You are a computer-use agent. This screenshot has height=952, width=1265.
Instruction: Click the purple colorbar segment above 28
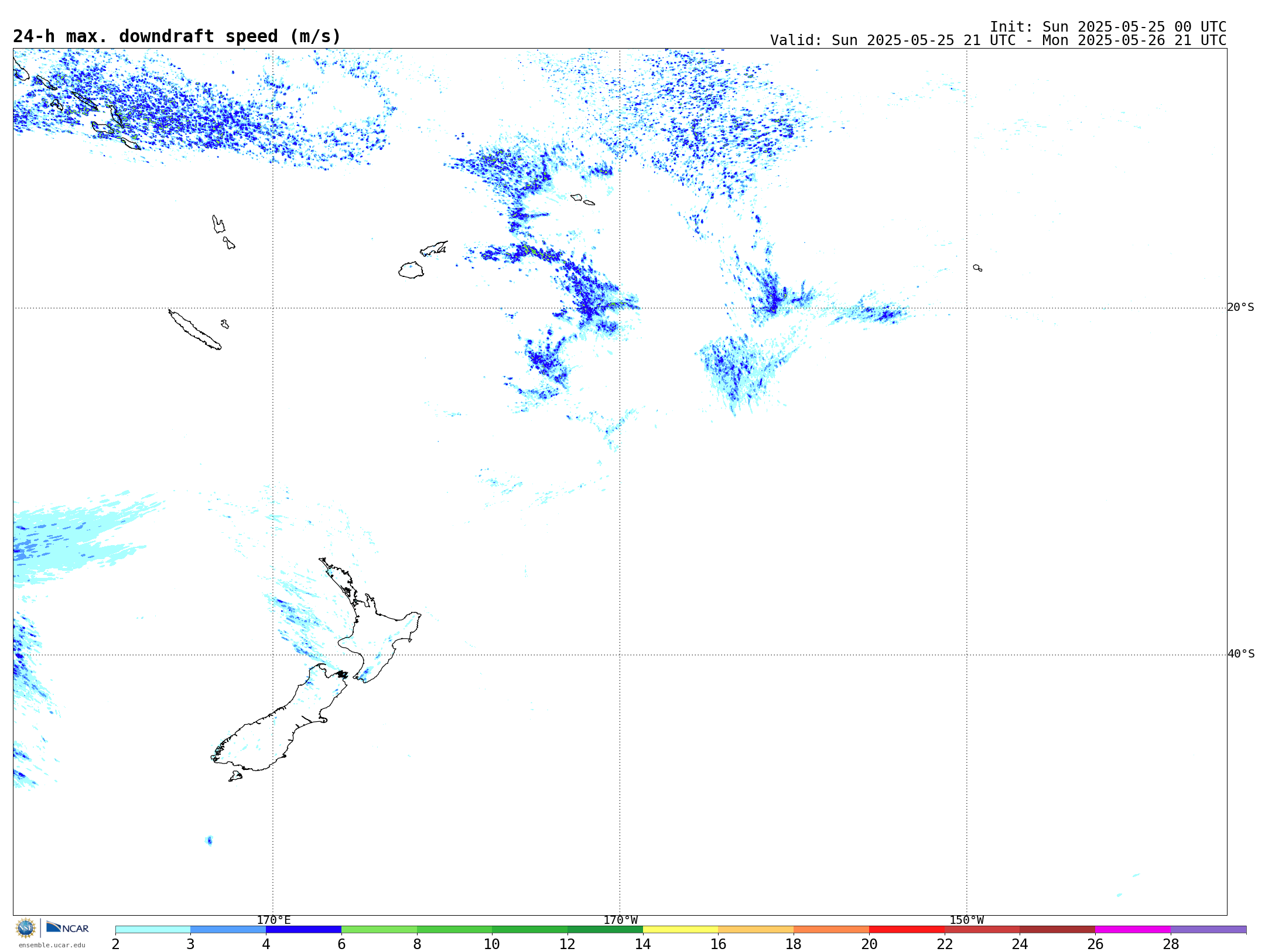(1209, 930)
